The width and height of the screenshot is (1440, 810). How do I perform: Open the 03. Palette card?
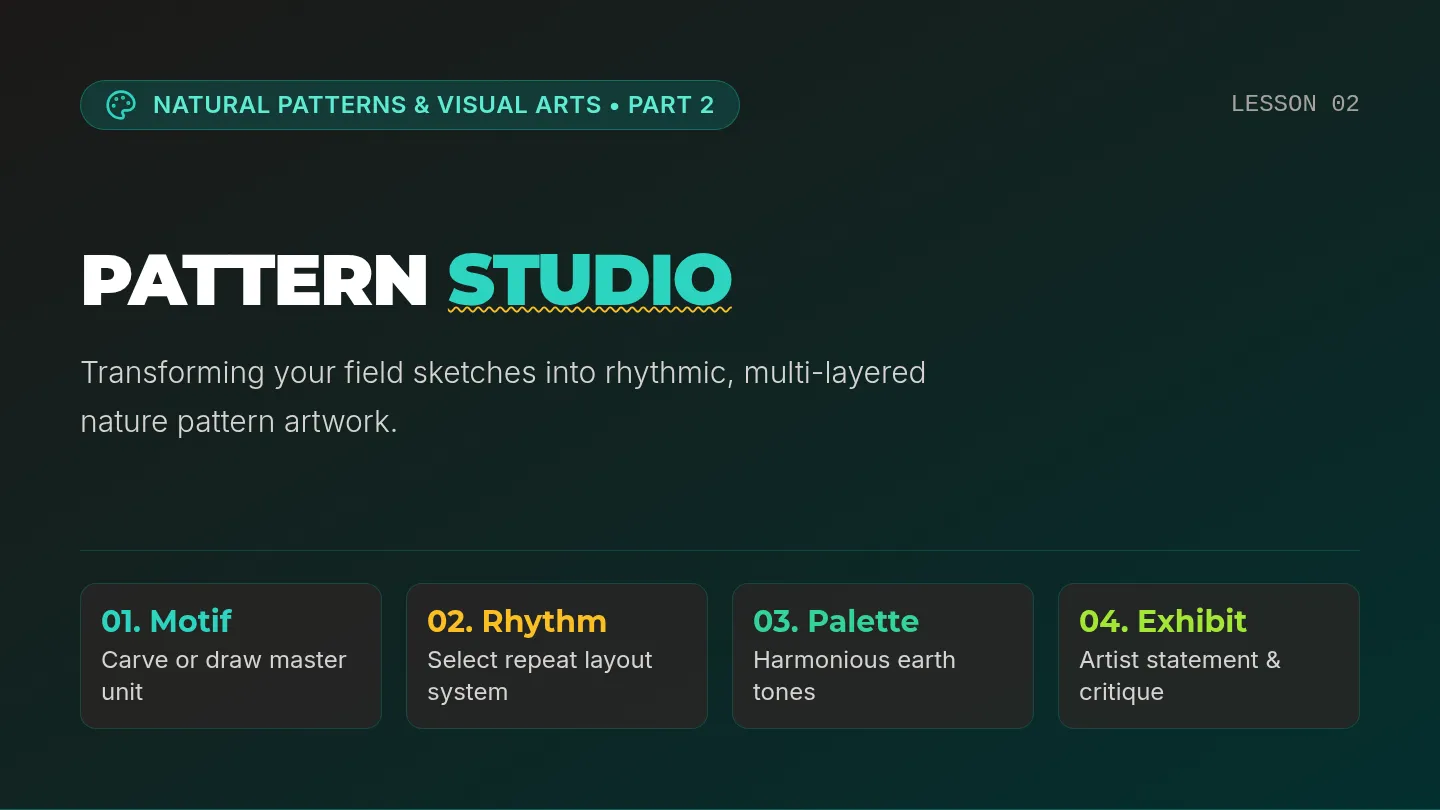pos(883,656)
